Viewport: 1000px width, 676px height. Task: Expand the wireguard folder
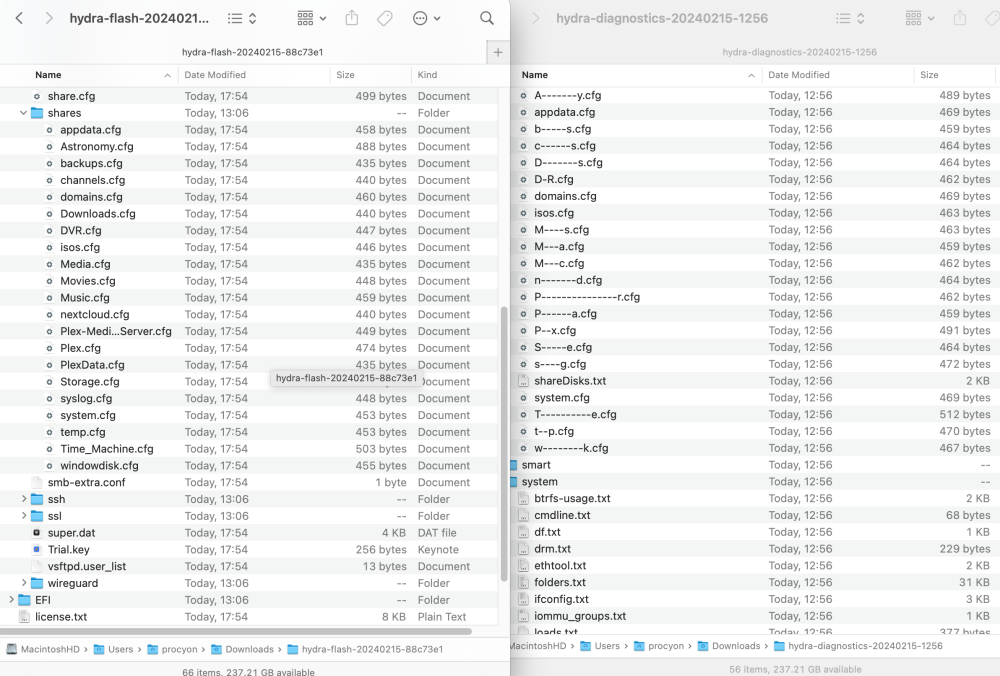click(24, 583)
